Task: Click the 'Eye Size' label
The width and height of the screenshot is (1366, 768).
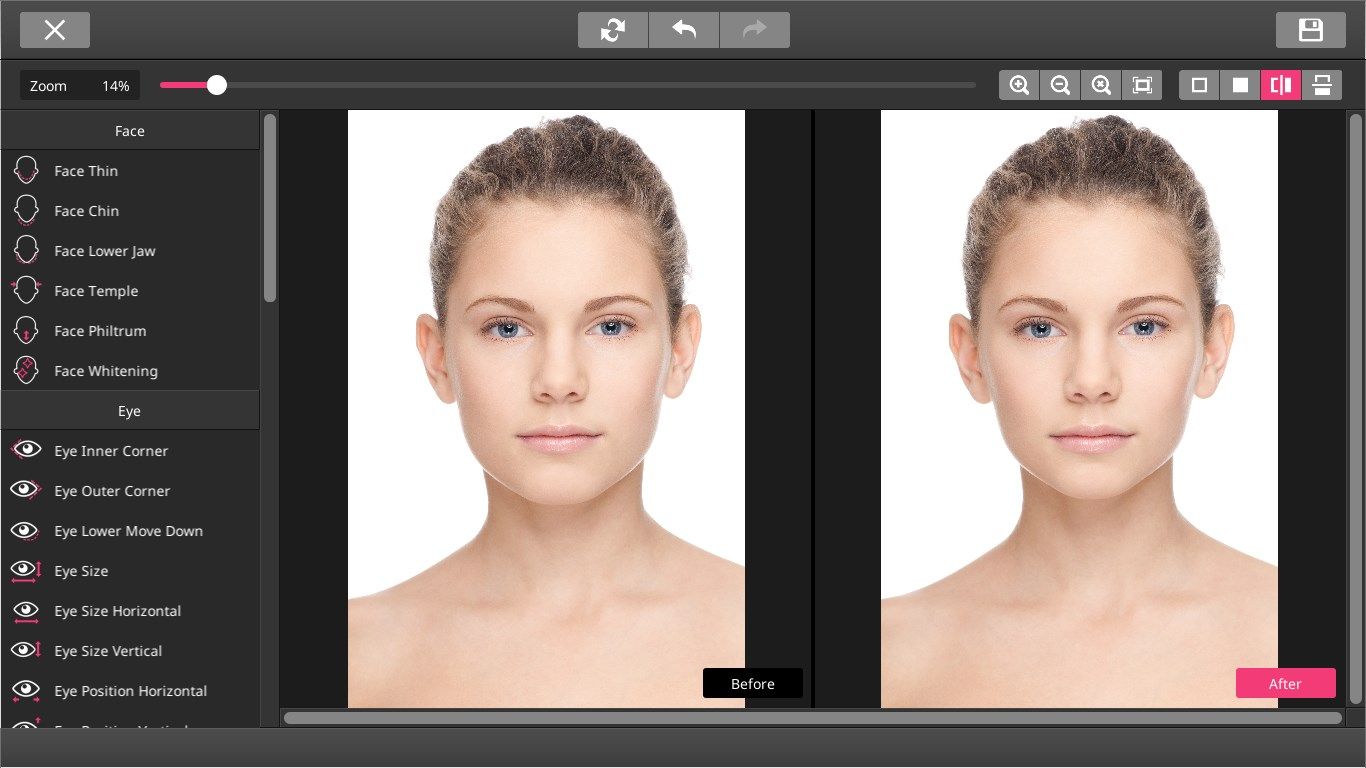Action: point(81,571)
